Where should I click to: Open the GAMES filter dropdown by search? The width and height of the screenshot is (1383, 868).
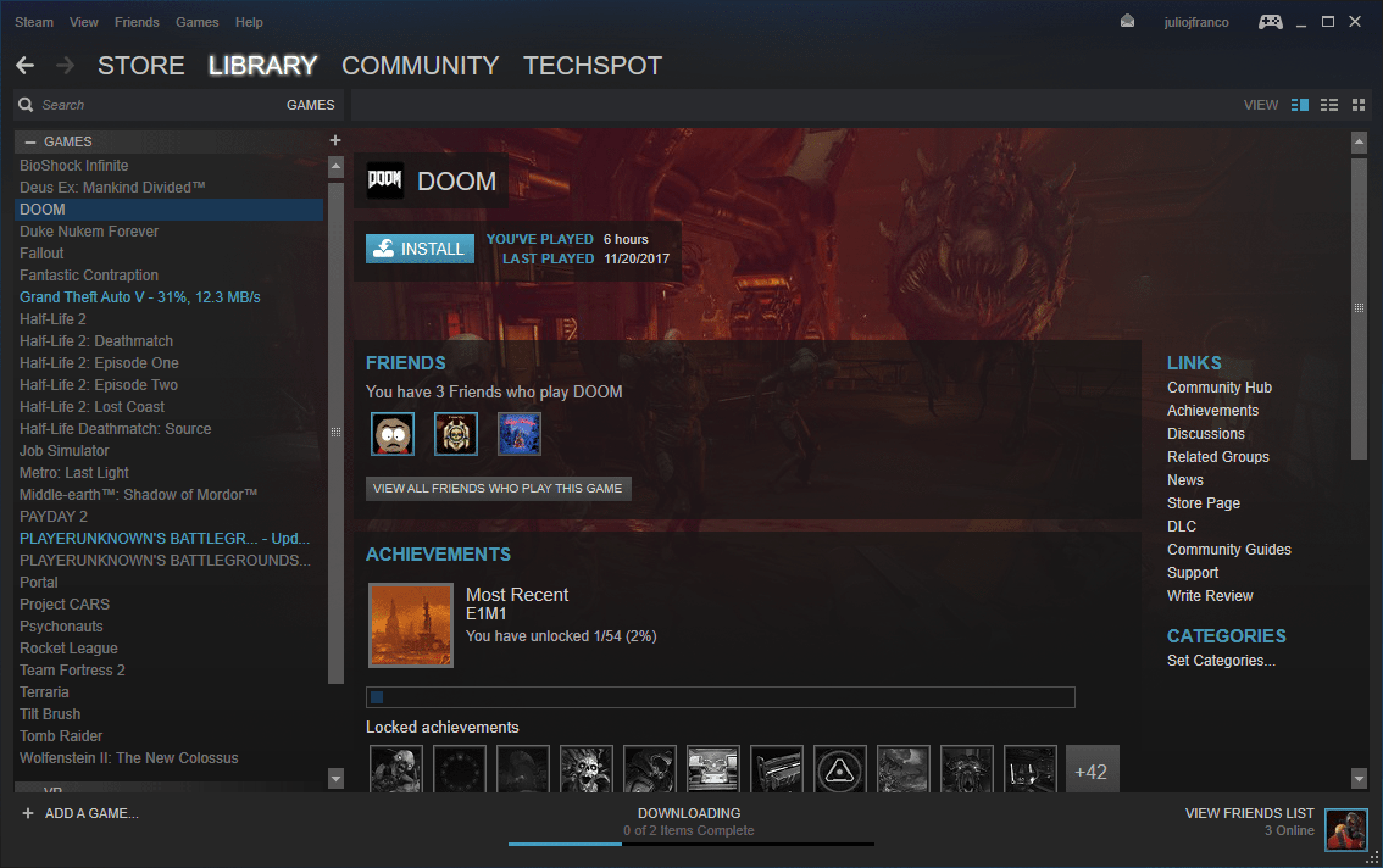[310, 105]
